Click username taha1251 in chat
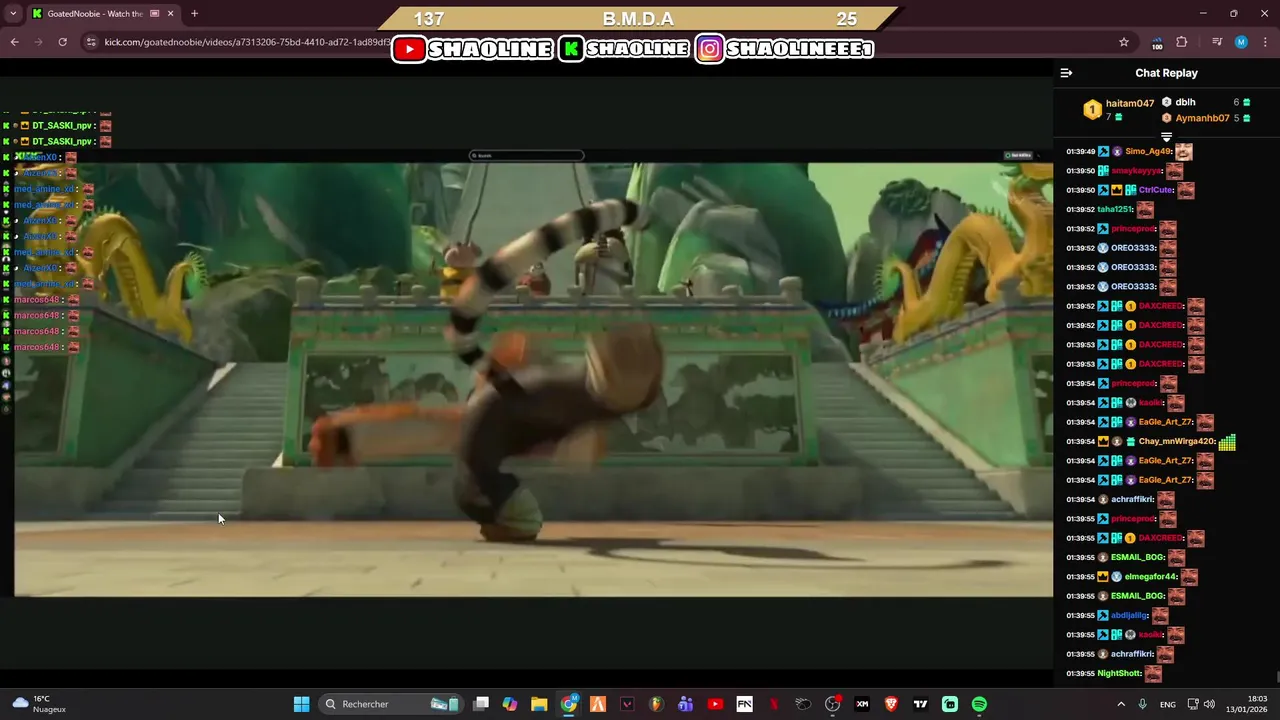1280x720 pixels. click(x=1115, y=210)
